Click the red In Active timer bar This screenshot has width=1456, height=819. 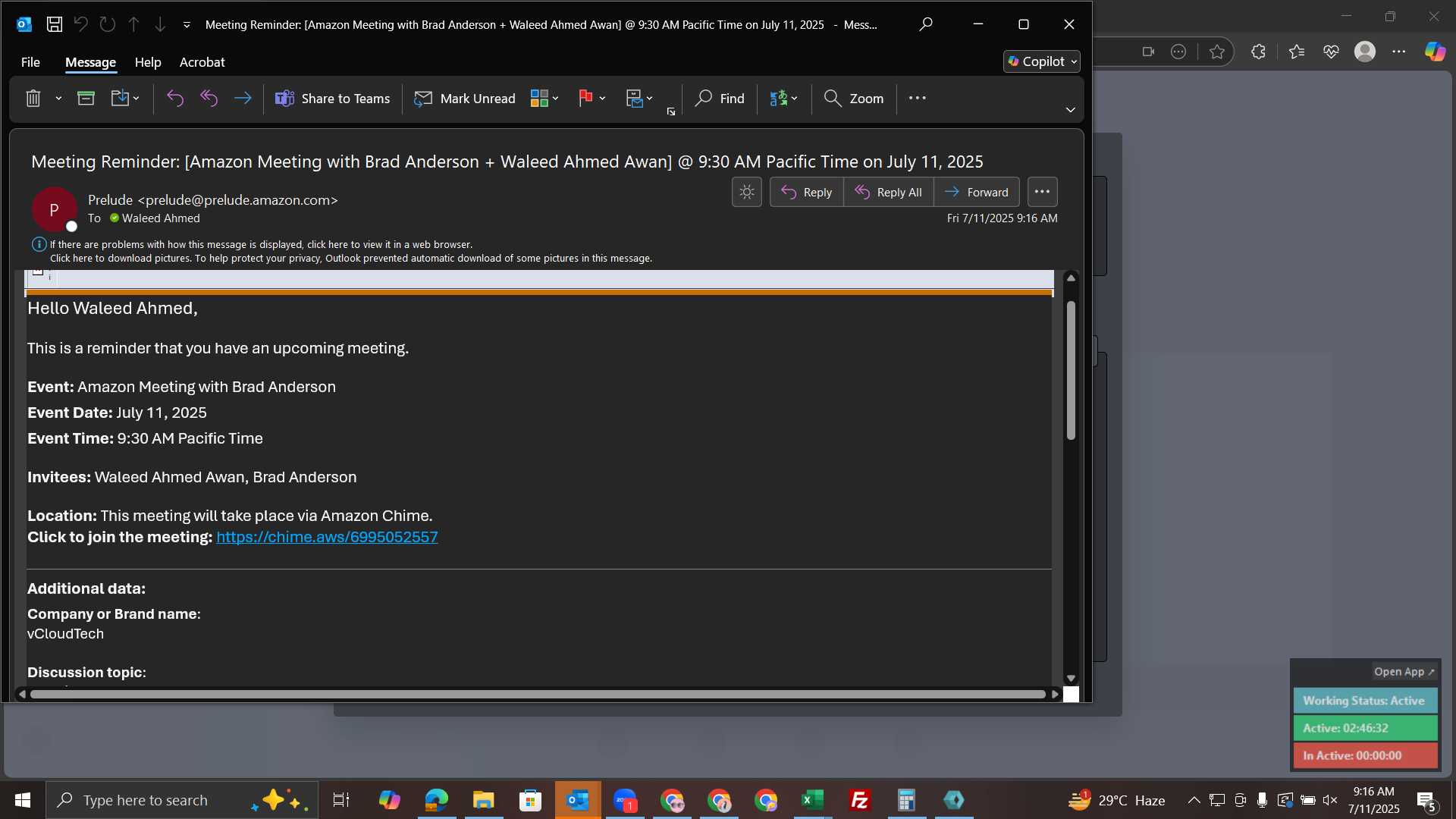click(1365, 755)
